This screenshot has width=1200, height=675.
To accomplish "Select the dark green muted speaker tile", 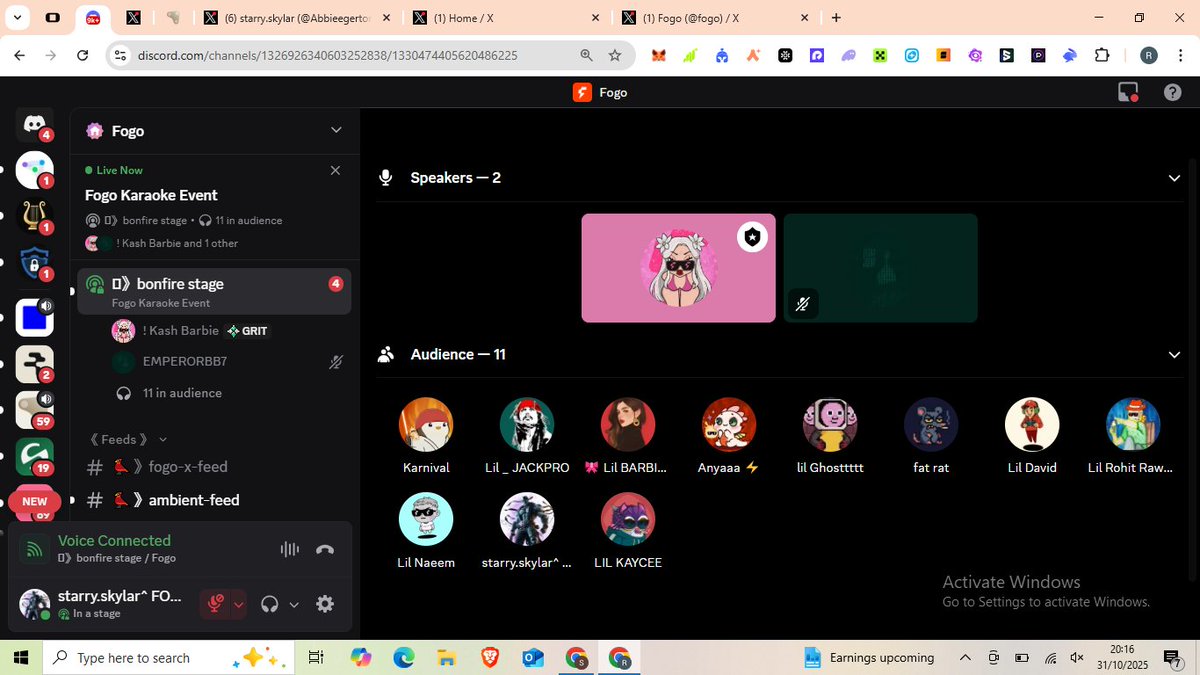I will 880,268.
